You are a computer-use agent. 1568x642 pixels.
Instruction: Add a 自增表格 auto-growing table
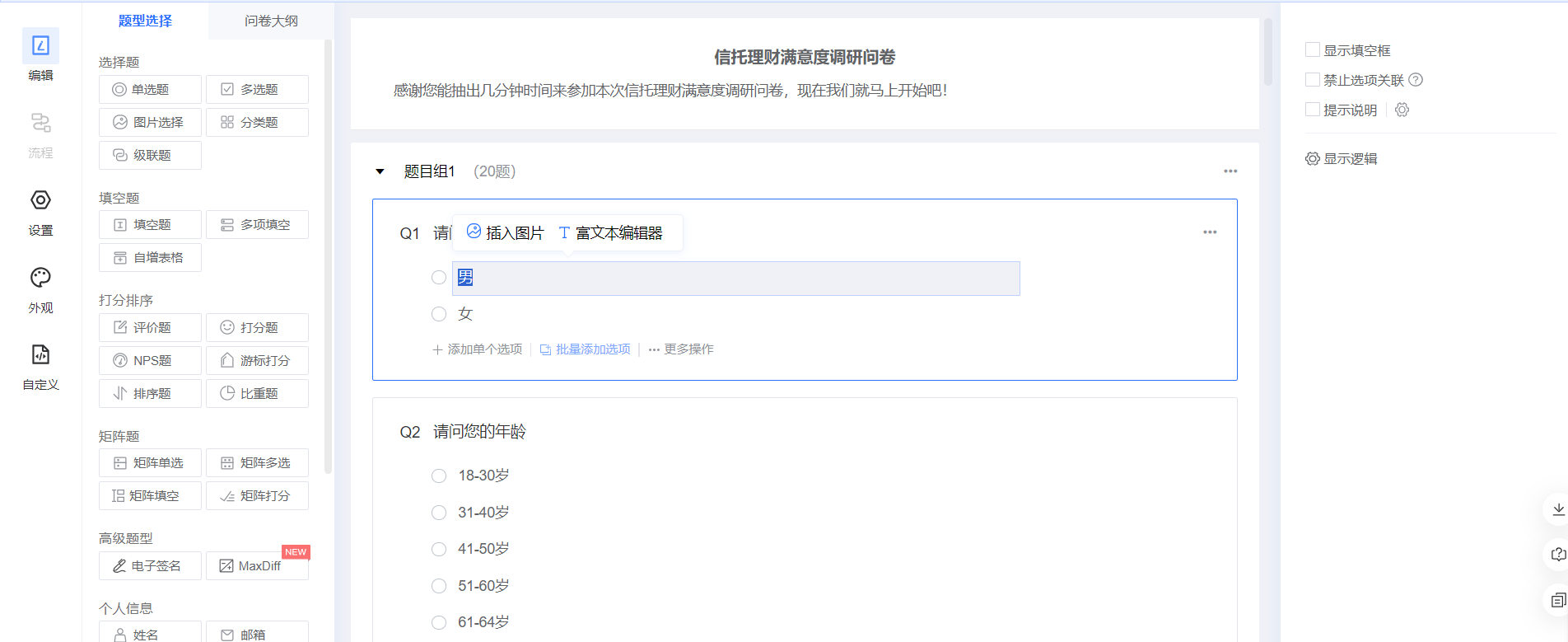coord(150,257)
